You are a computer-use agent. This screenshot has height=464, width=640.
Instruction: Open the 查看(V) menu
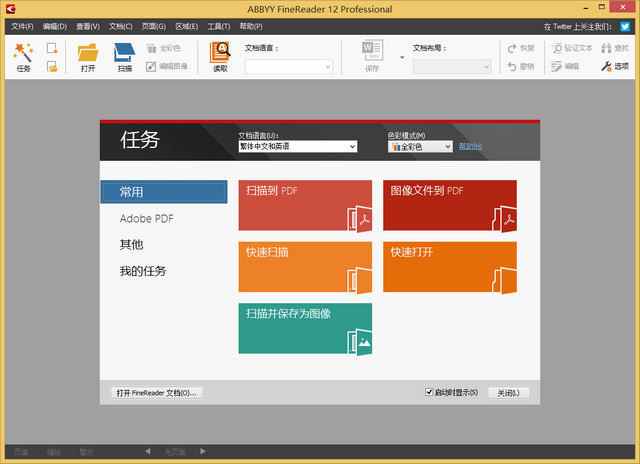(88, 27)
